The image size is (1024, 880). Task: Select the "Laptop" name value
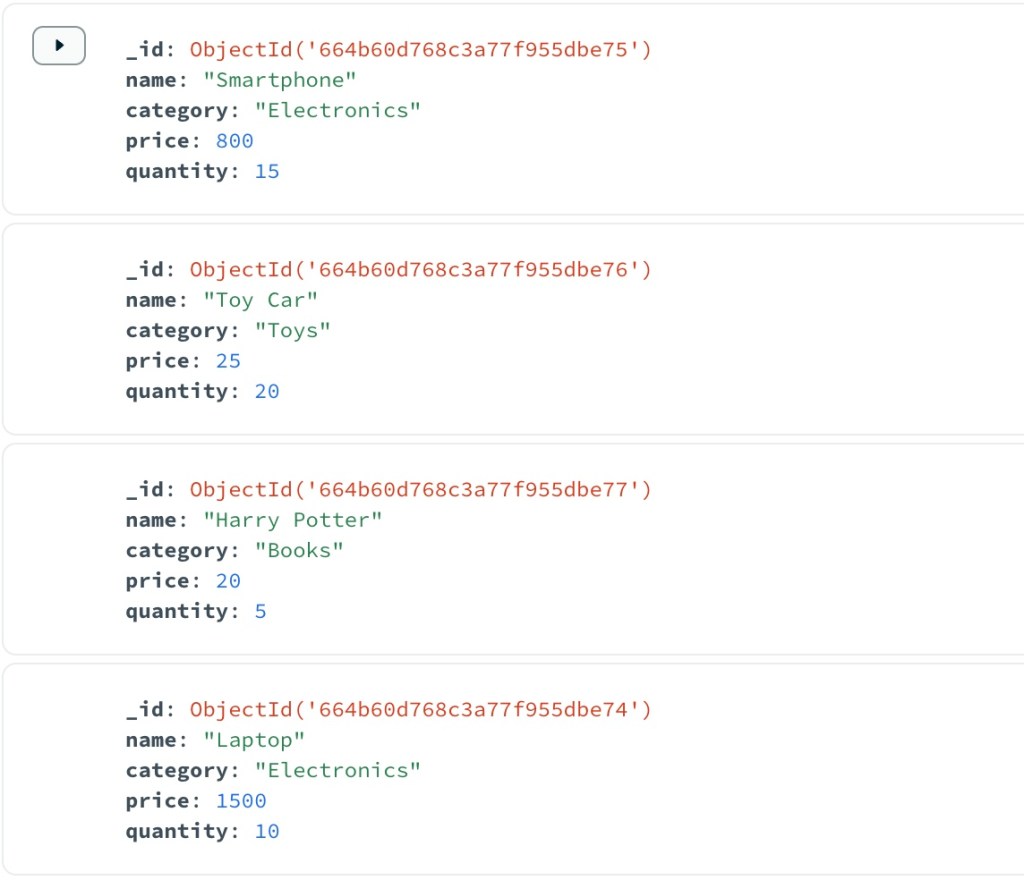254,740
